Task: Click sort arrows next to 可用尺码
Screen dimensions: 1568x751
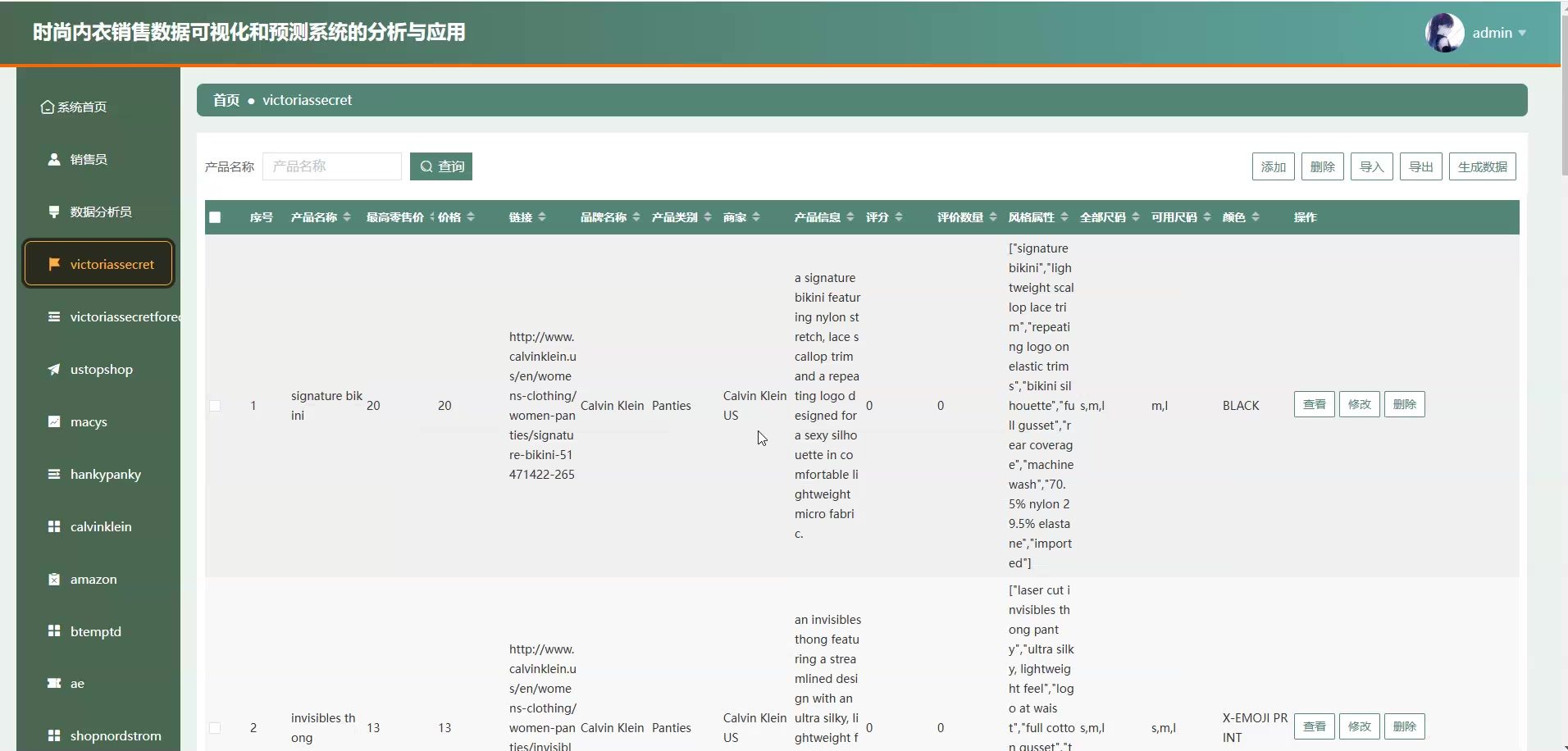Action: coord(1207,217)
